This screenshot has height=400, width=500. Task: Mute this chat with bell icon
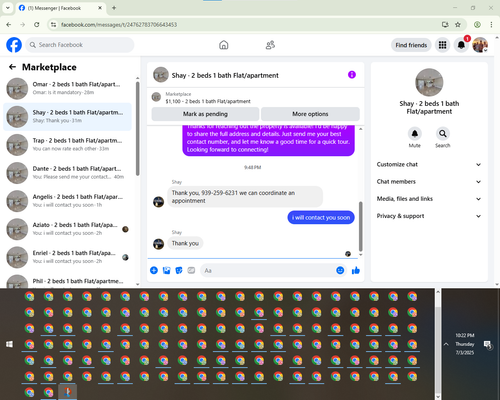coord(415,134)
